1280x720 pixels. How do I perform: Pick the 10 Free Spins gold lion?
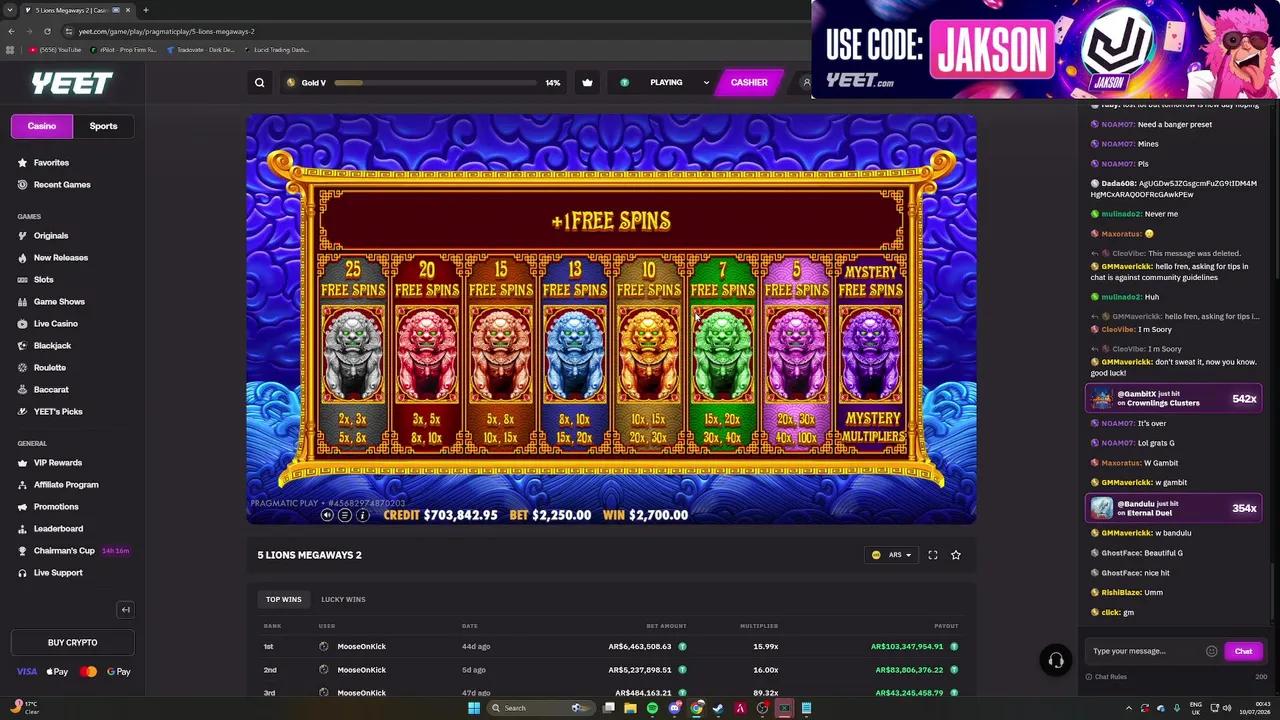coord(649,355)
